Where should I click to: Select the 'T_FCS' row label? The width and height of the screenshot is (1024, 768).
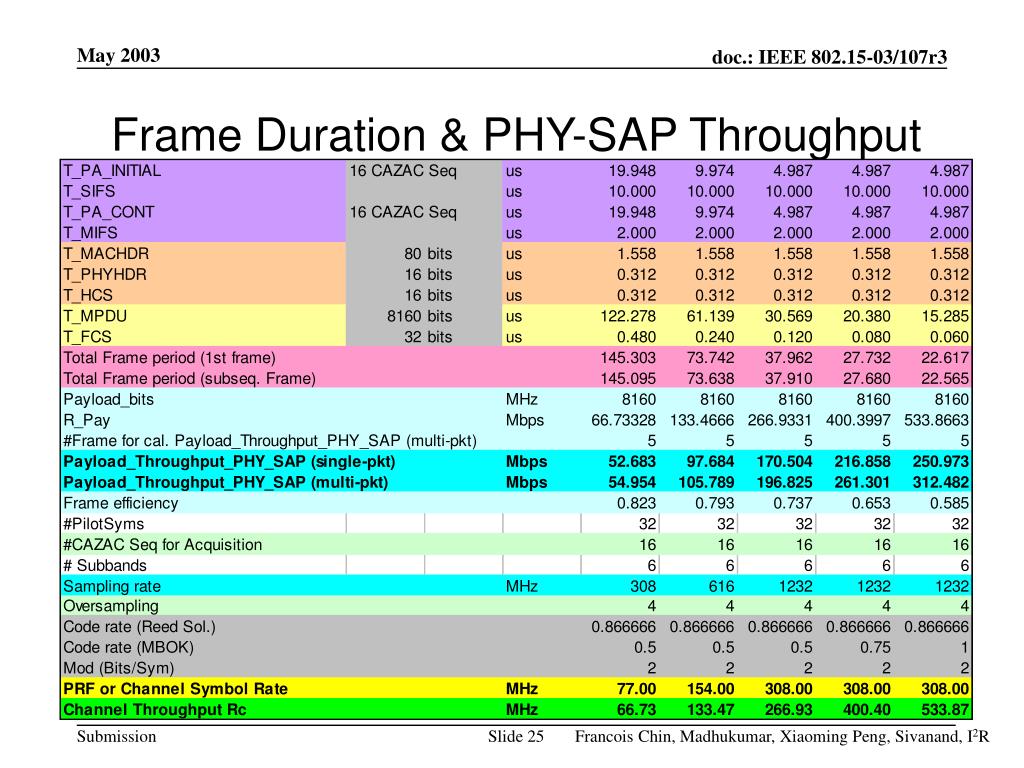click(x=87, y=338)
